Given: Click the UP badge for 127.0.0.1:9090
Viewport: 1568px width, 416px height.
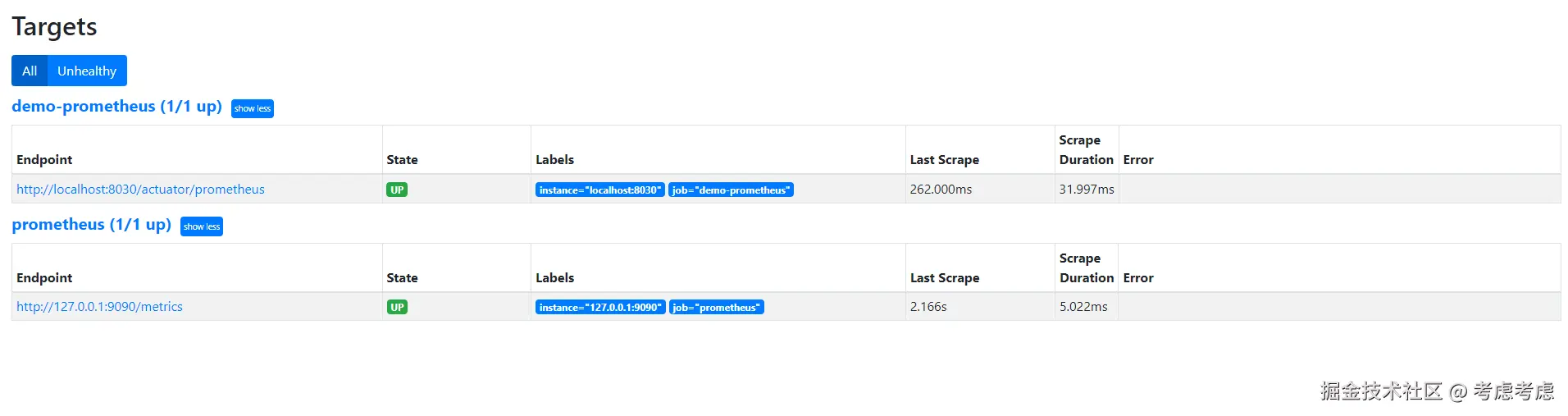Looking at the screenshot, I should [397, 308].
